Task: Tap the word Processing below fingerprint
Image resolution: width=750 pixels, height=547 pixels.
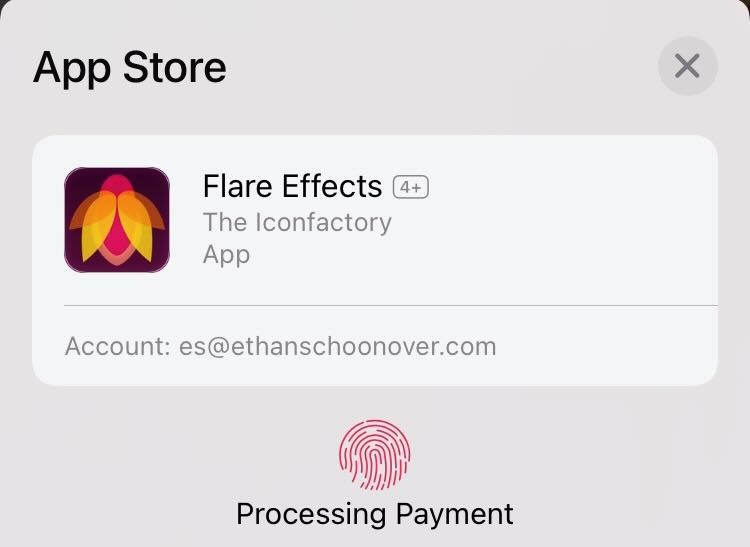Action: (x=311, y=515)
